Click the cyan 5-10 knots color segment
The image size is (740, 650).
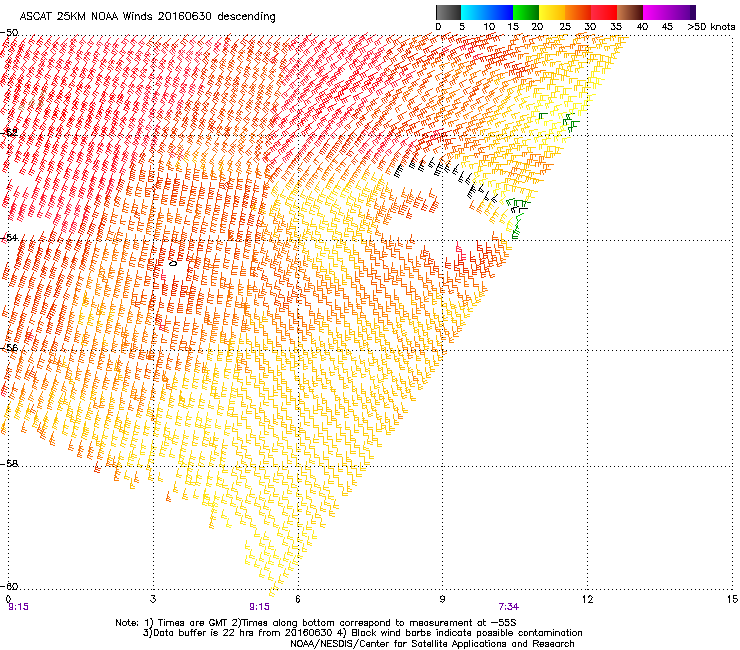tap(474, 12)
